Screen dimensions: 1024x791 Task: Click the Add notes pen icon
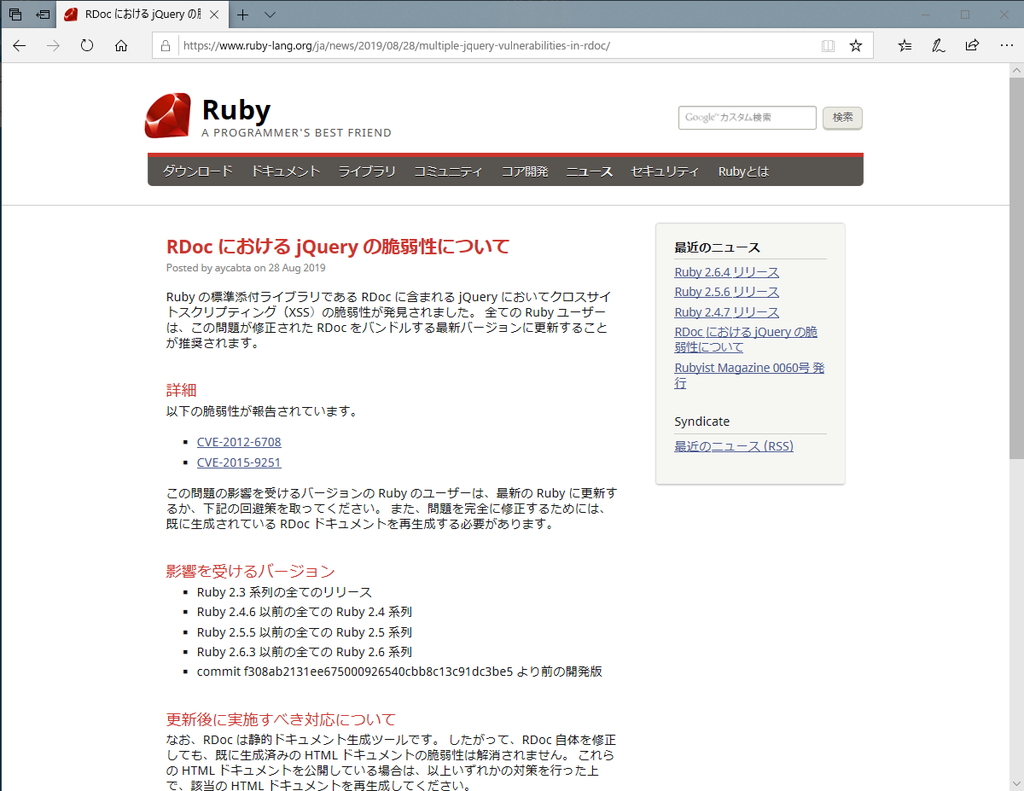[x=938, y=45]
